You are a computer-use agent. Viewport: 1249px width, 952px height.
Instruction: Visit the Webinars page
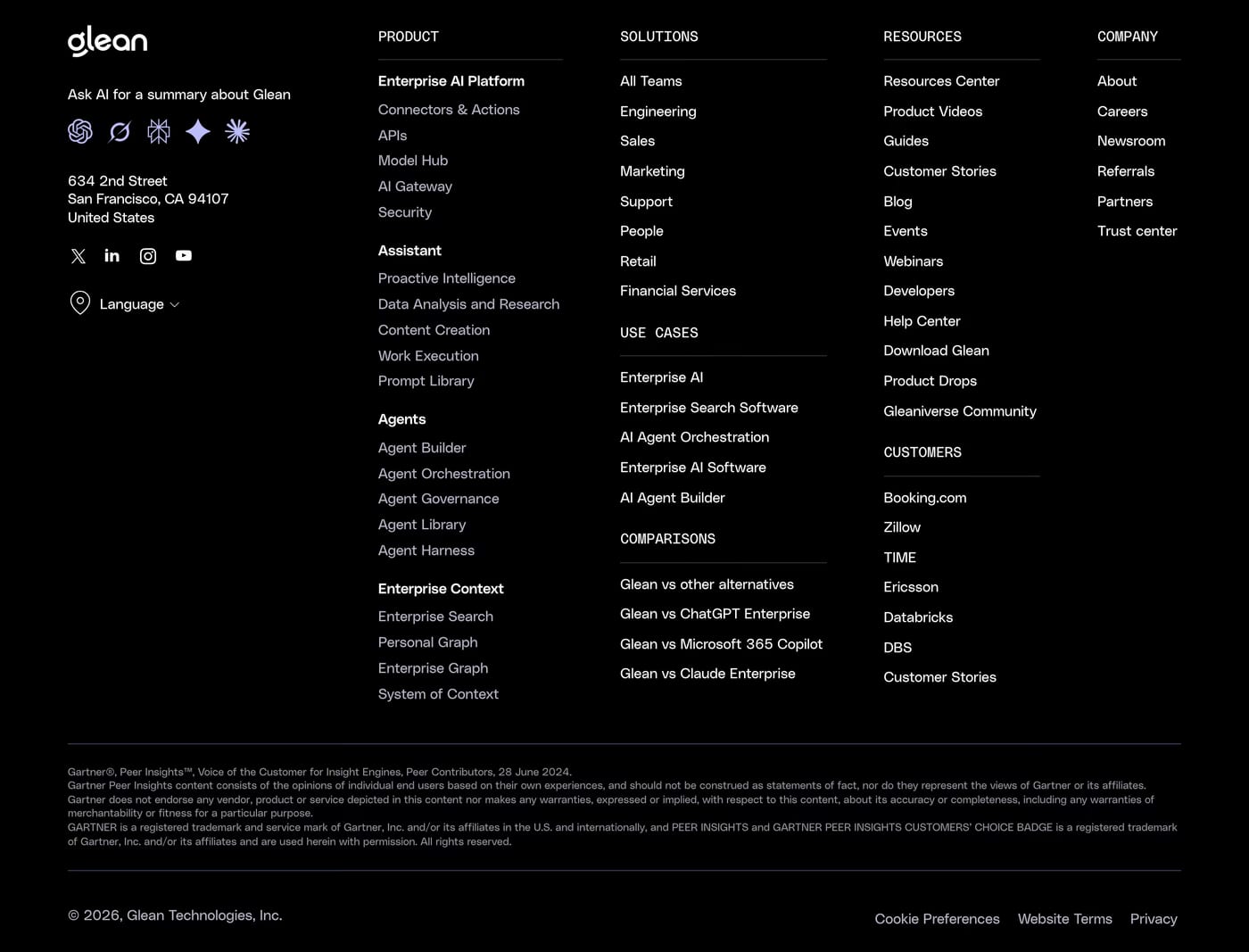(914, 261)
